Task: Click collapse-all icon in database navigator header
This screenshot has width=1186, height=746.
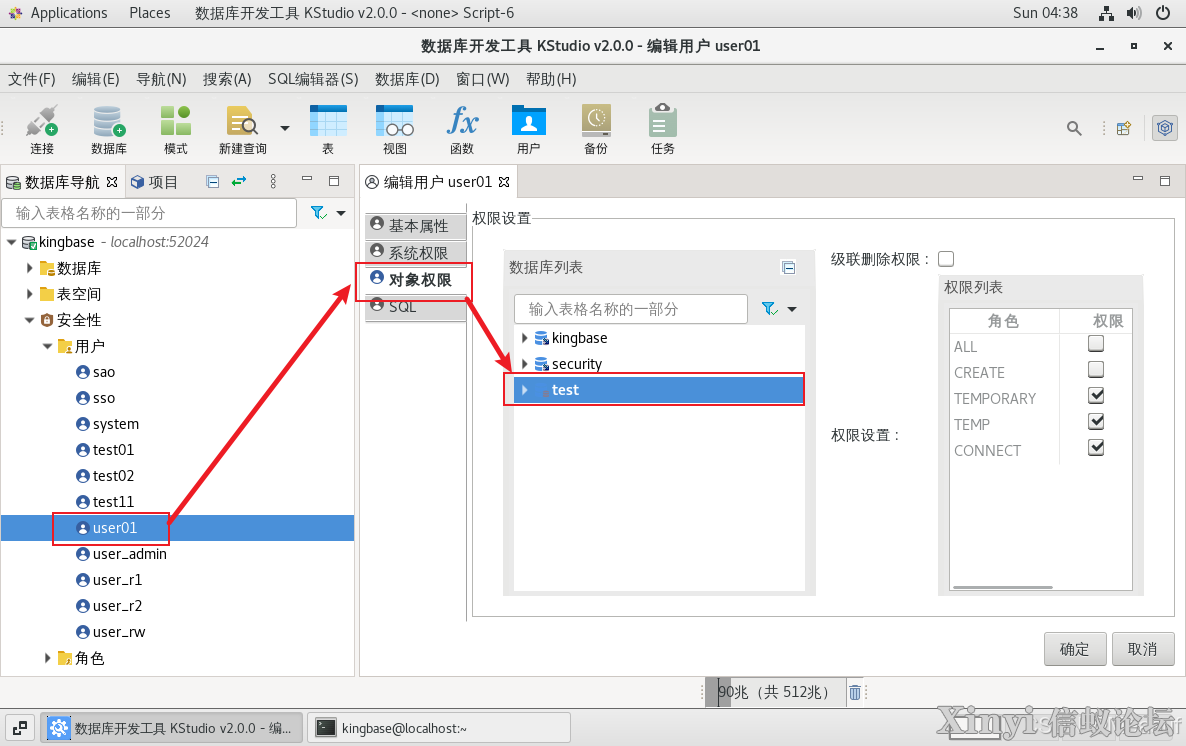Action: click(213, 182)
